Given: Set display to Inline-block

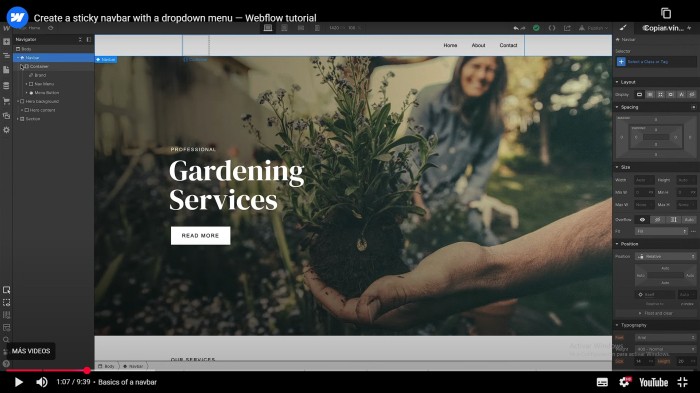Looking at the screenshot, I should point(671,95).
